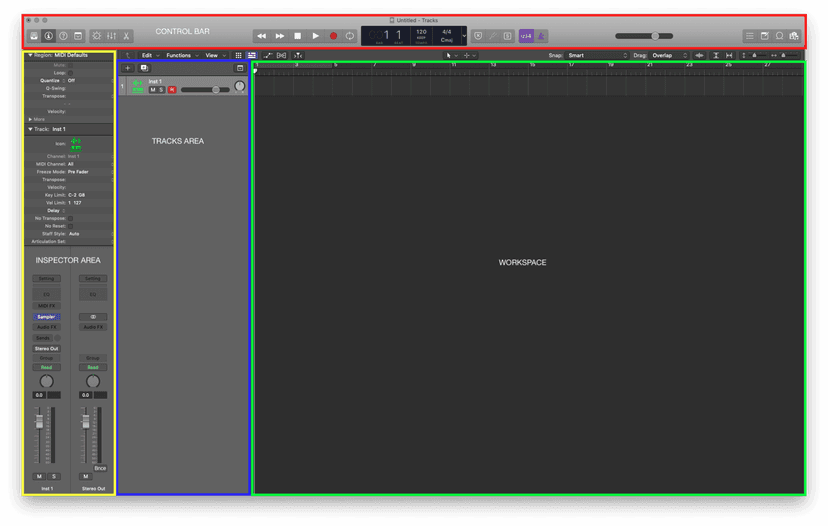Toggle the Replace mode button
Screen dimensions: 828x526
(478, 36)
